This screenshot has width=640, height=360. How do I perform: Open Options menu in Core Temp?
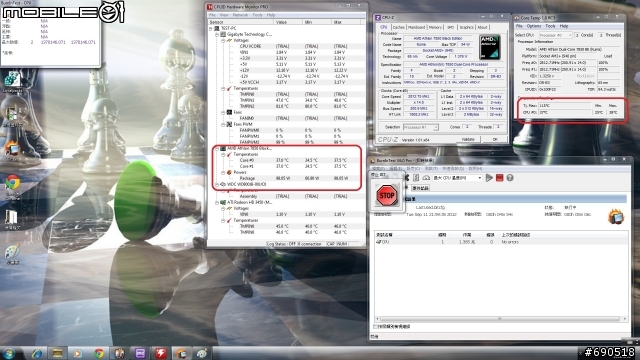533,26
